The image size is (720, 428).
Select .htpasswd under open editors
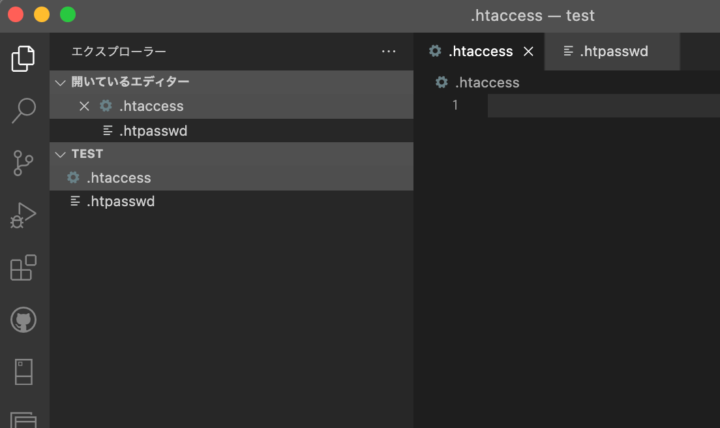[231, 131]
